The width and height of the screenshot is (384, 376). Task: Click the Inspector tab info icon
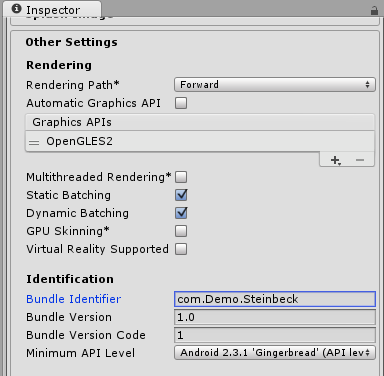(16, 9)
